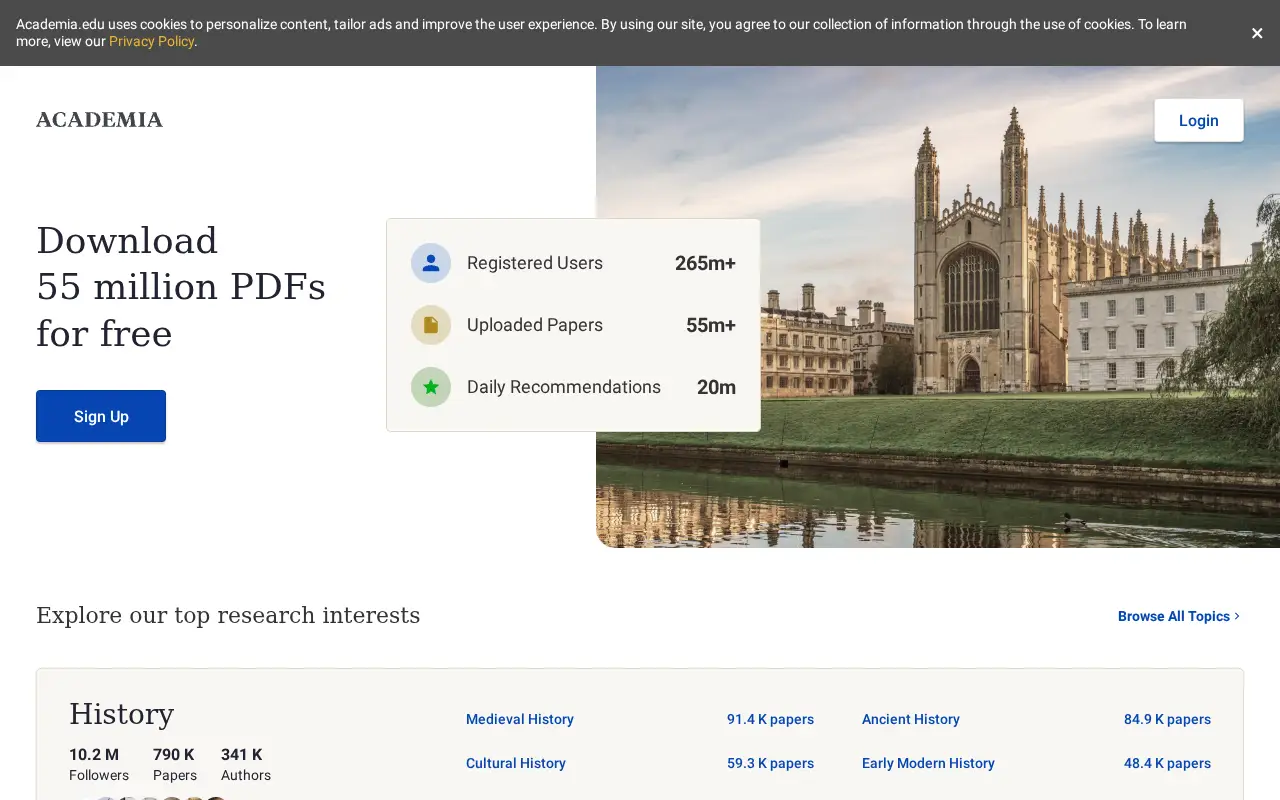
Task: Click the 59.3 K papers link
Action: point(770,763)
